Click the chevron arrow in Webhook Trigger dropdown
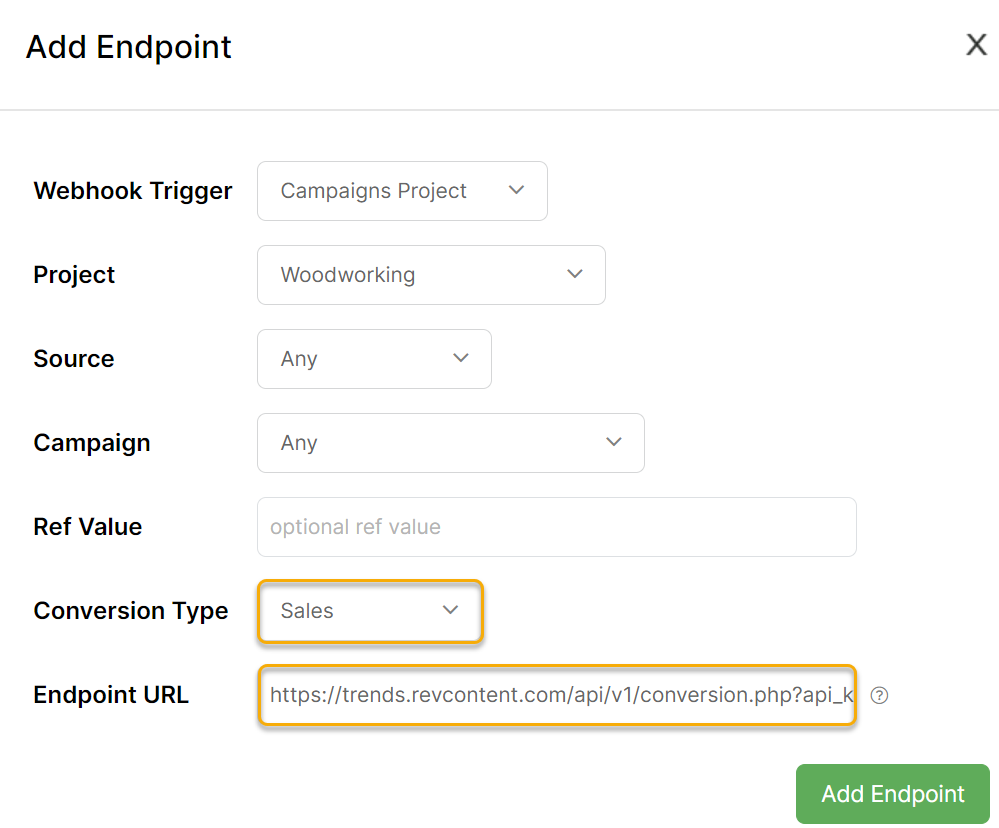The height and width of the screenshot is (828, 999). tap(517, 190)
